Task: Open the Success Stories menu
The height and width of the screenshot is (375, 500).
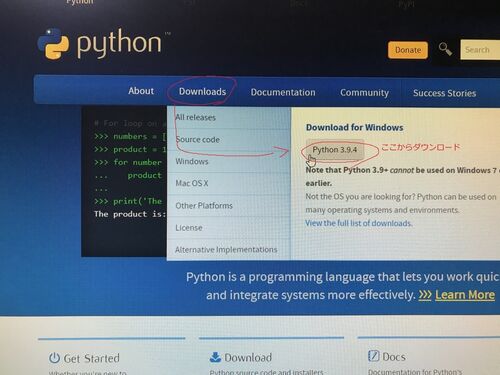Action: [x=444, y=93]
